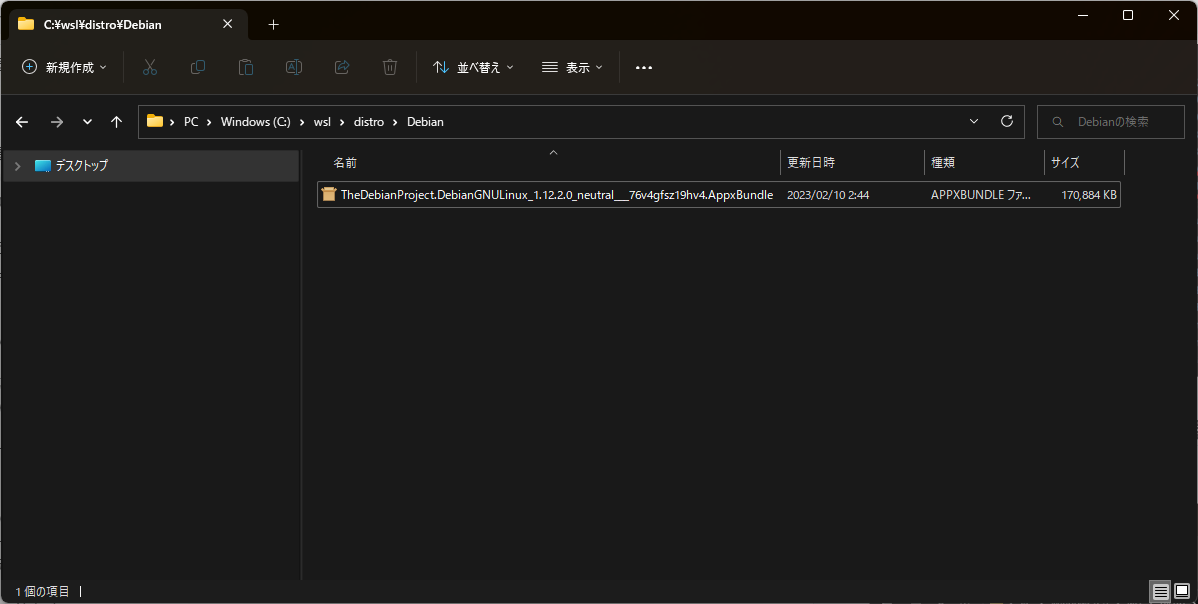Click the Copy icon in toolbar
Screen dimensions: 1198x604
tap(198, 67)
